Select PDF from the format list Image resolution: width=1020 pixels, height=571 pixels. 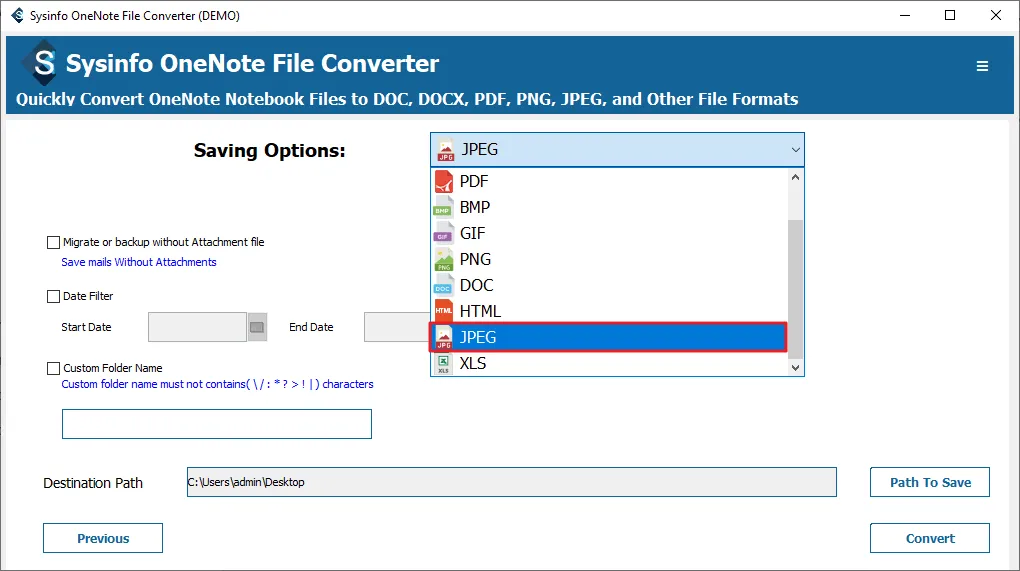click(609, 181)
